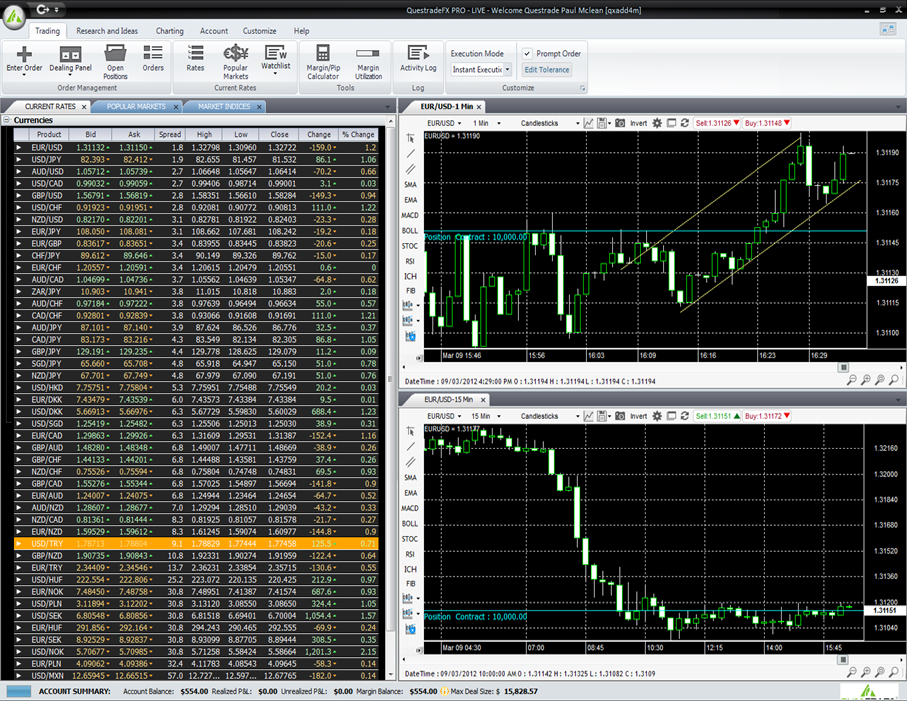The width and height of the screenshot is (907, 701).
Task: Click Sell 1.31126 on 1 Min chart
Action: tap(717, 123)
